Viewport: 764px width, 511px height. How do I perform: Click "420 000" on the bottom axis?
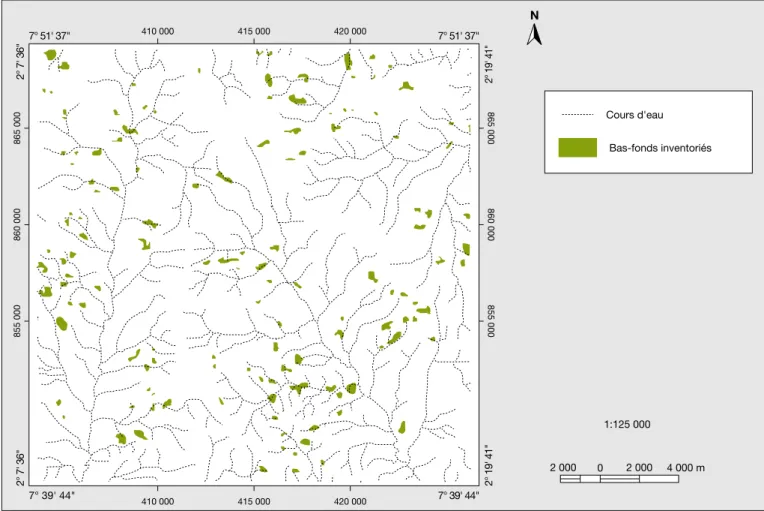[350, 501]
